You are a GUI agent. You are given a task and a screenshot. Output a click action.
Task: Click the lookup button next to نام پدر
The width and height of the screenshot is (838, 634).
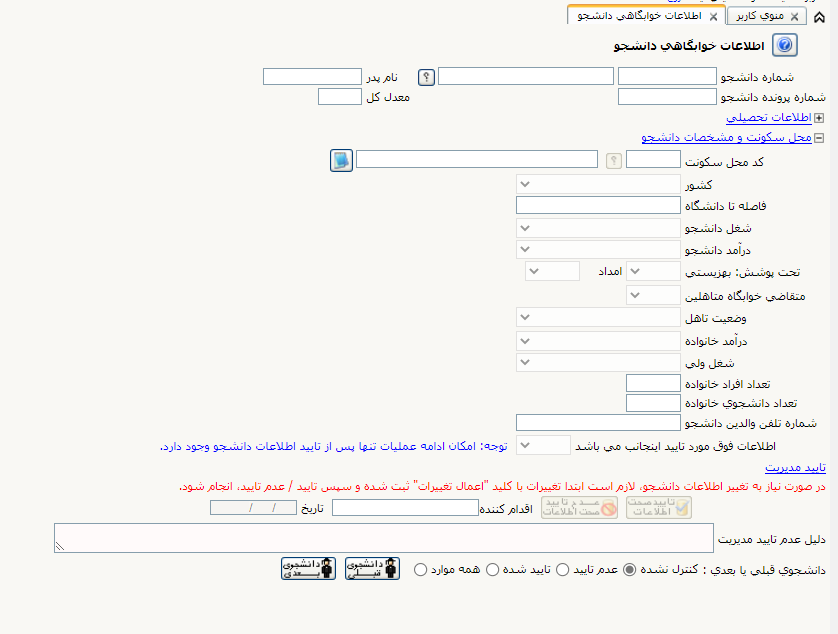coord(426,77)
